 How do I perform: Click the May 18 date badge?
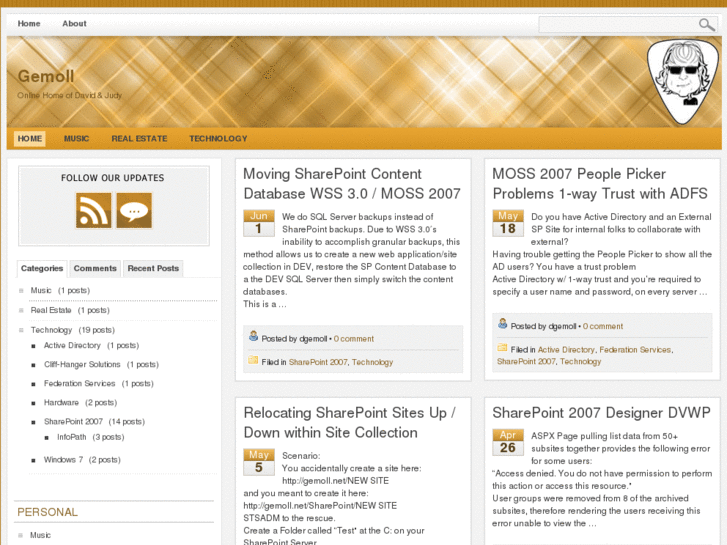(x=508, y=223)
